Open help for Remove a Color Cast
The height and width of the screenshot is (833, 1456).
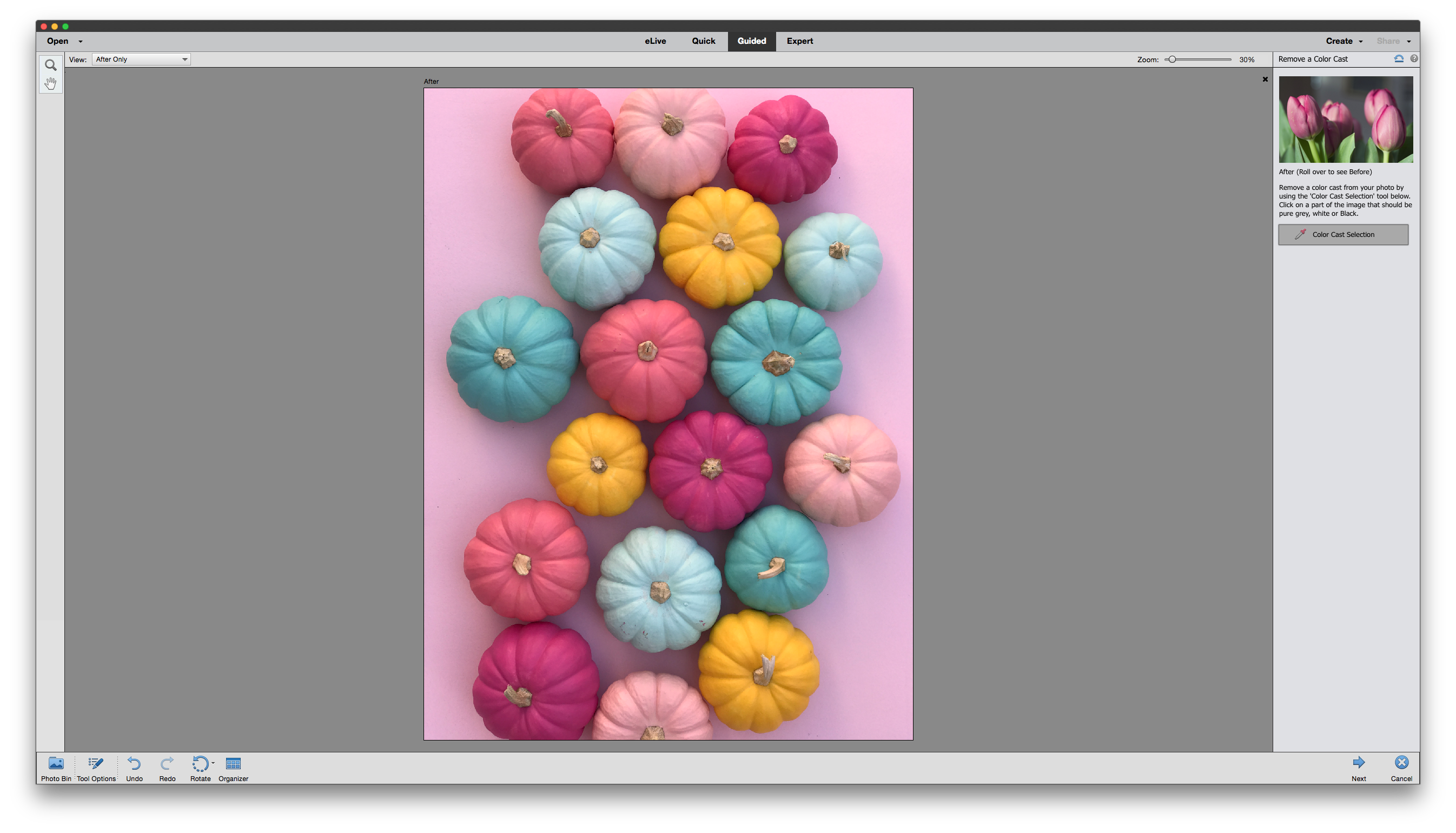click(1414, 59)
